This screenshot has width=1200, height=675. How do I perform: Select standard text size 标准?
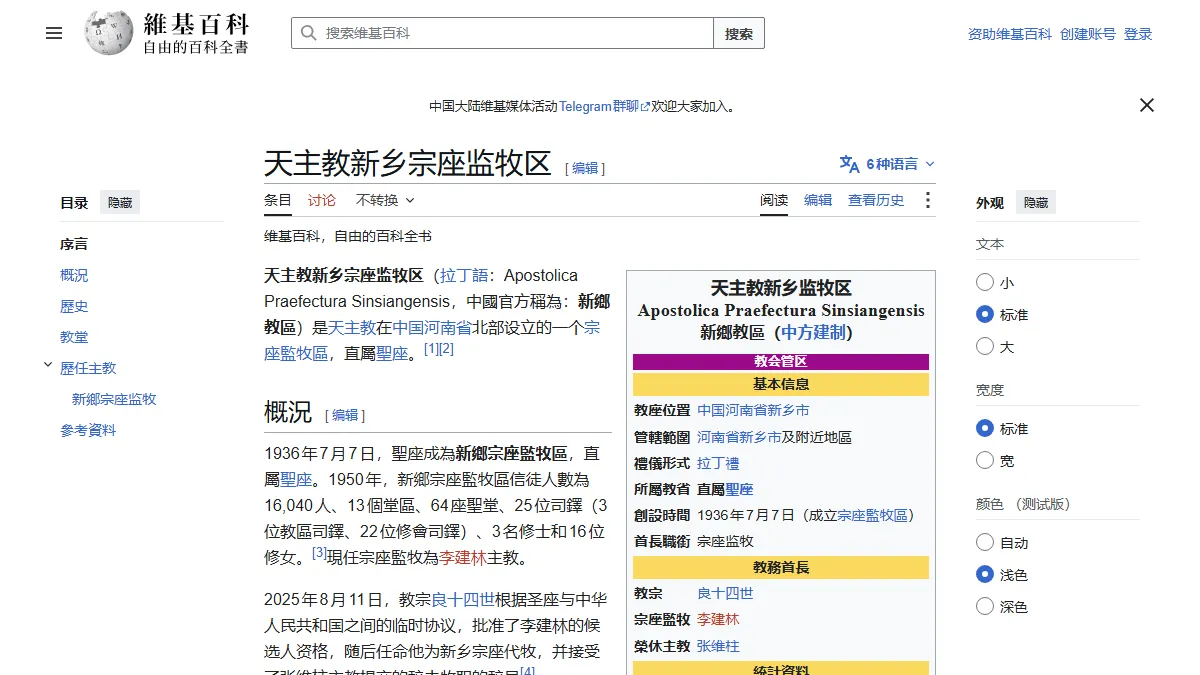[985, 314]
